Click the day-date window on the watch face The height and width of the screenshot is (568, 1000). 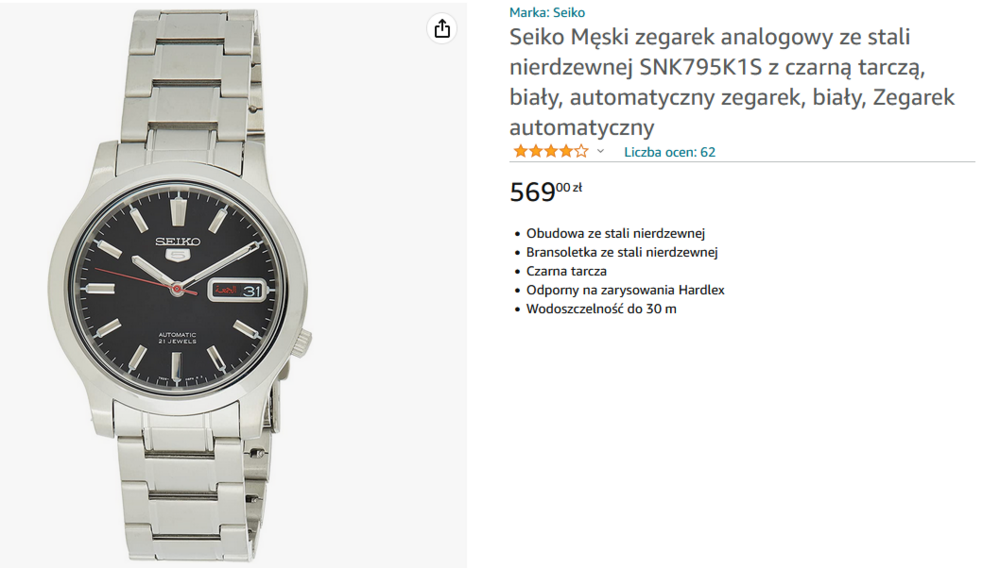tap(235, 289)
